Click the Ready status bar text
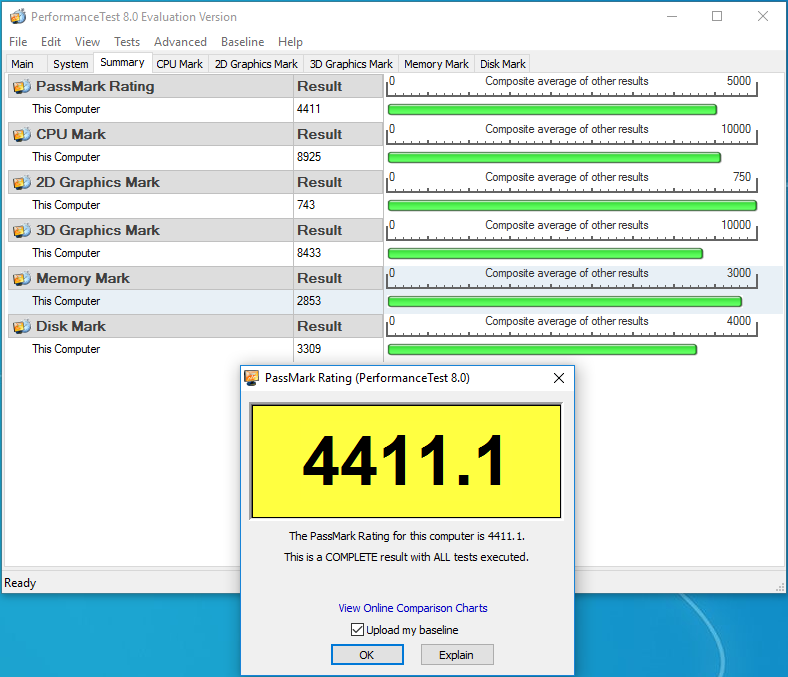This screenshot has width=788, height=677. 20,583
